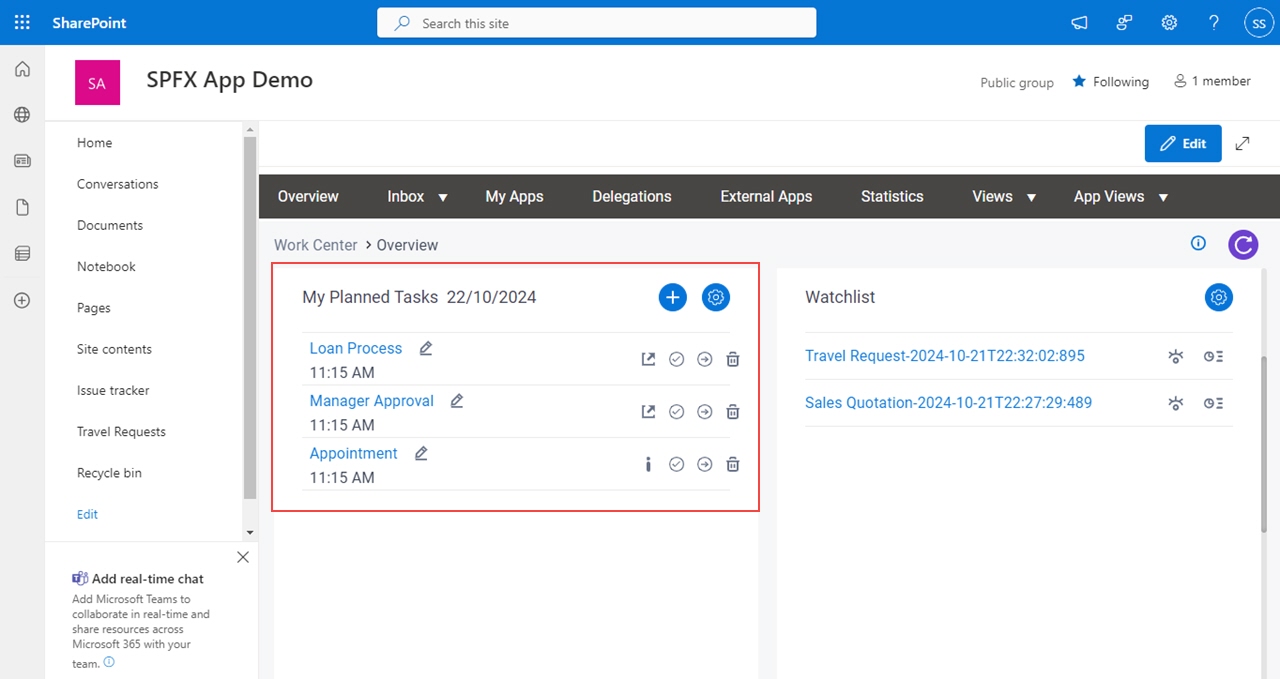
Task: Open the Overview tab in the nav bar
Action: coord(308,196)
